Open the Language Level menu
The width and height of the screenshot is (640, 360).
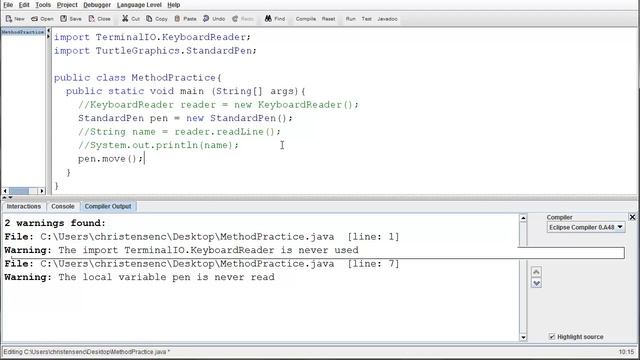(x=139, y=5)
